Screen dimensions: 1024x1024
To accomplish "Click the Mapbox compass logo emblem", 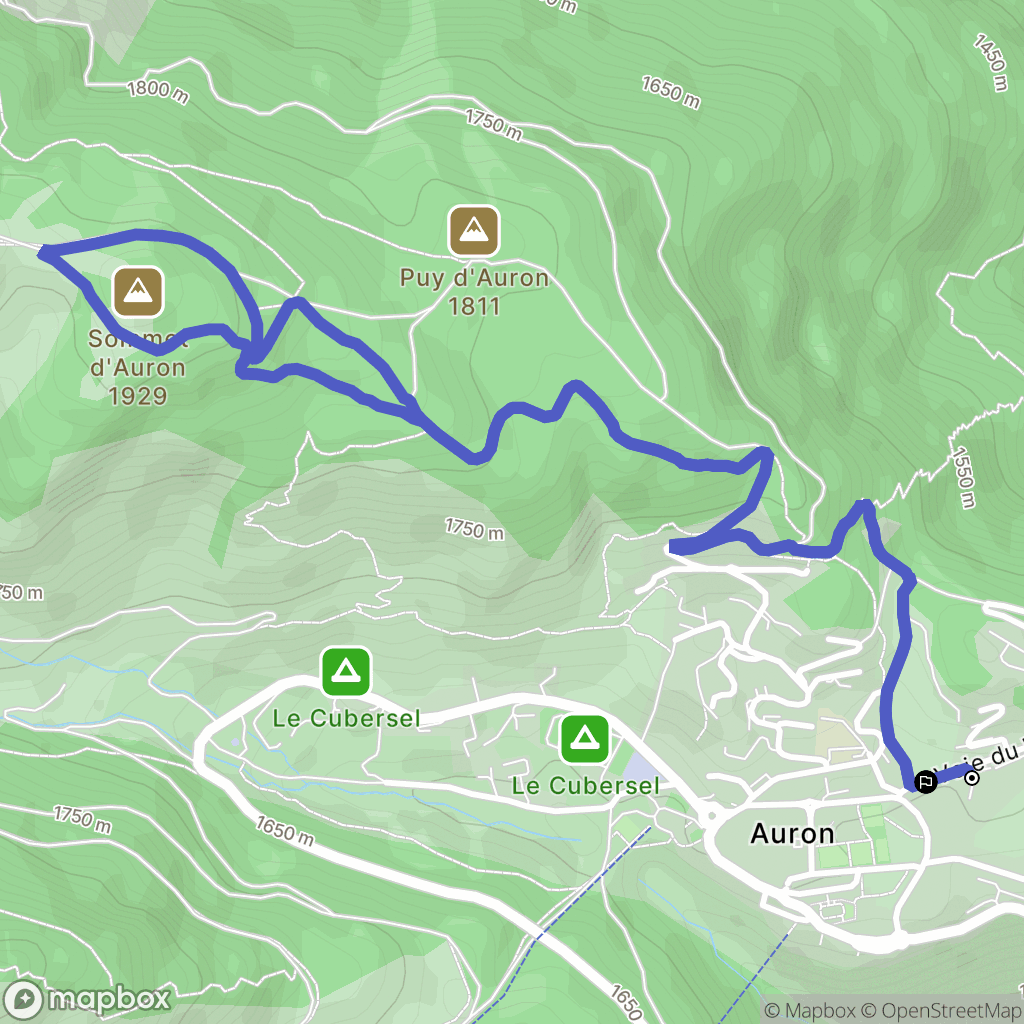I will (x=24, y=999).
